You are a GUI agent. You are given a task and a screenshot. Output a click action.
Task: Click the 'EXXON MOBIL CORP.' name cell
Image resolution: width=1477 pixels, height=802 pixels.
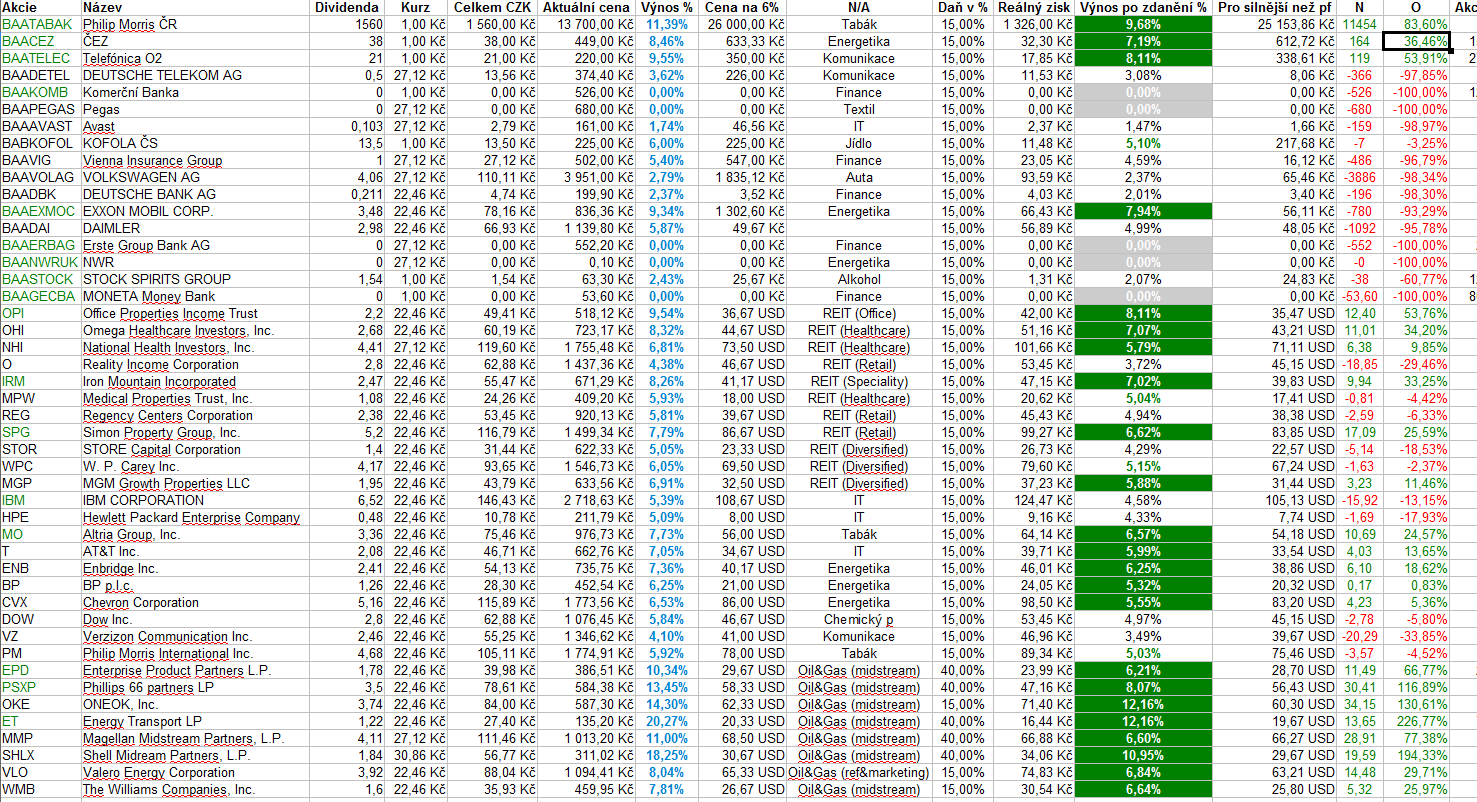click(193, 211)
